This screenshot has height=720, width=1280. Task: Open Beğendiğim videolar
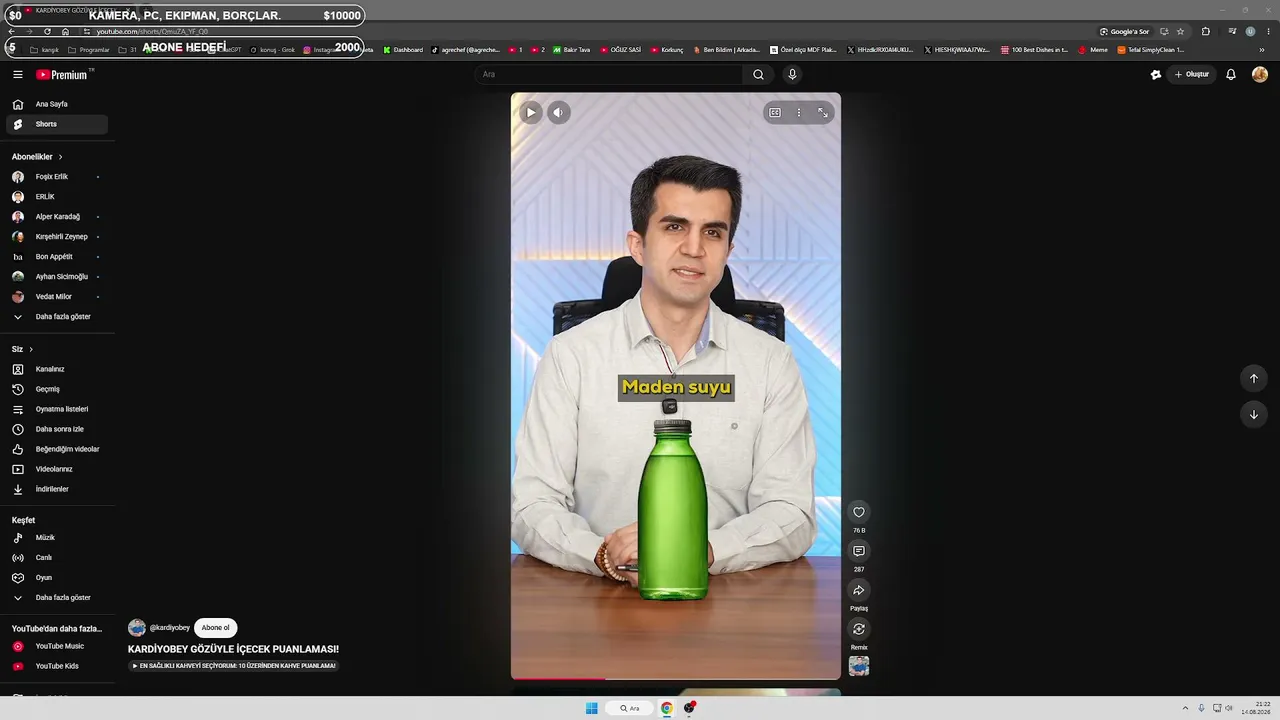[x=57, y=449]
